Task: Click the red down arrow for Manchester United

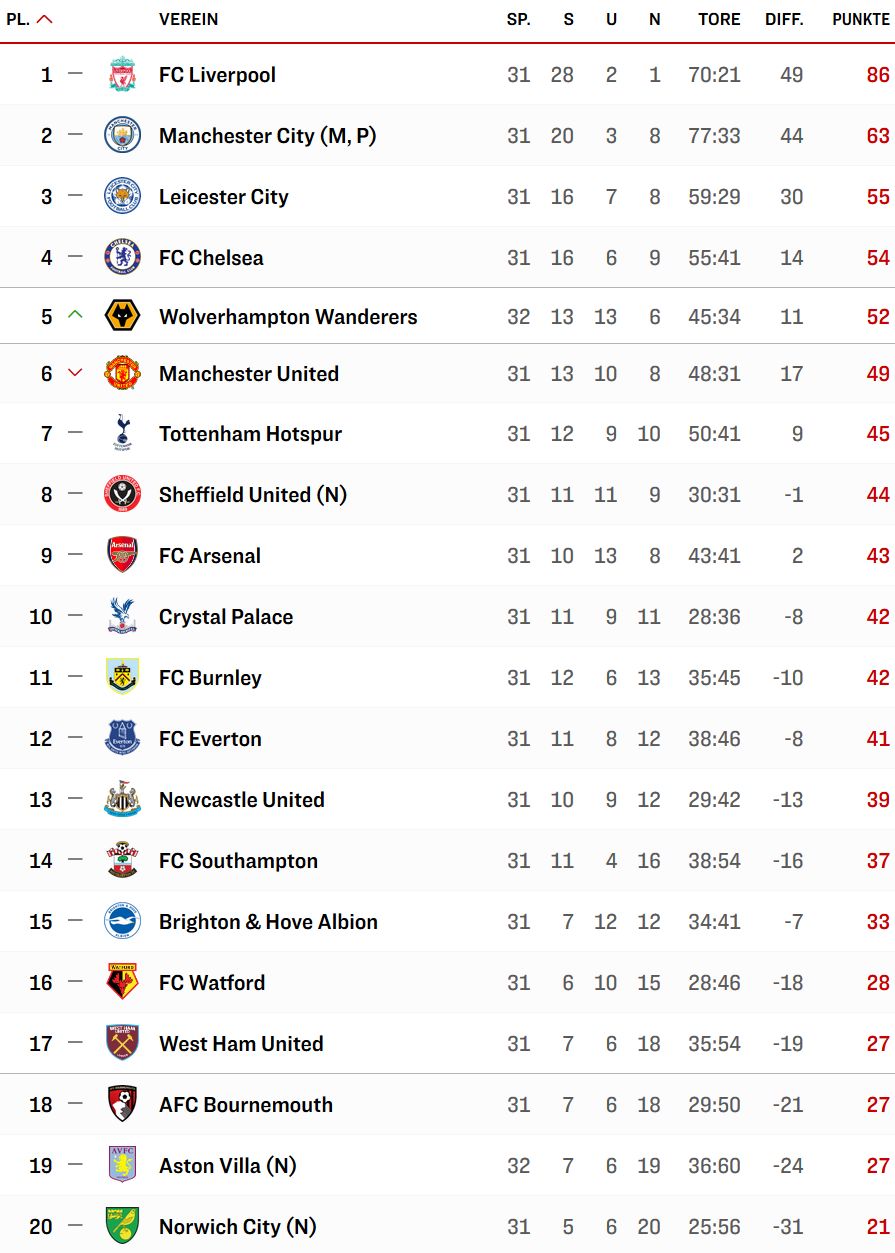Action: 75,373
